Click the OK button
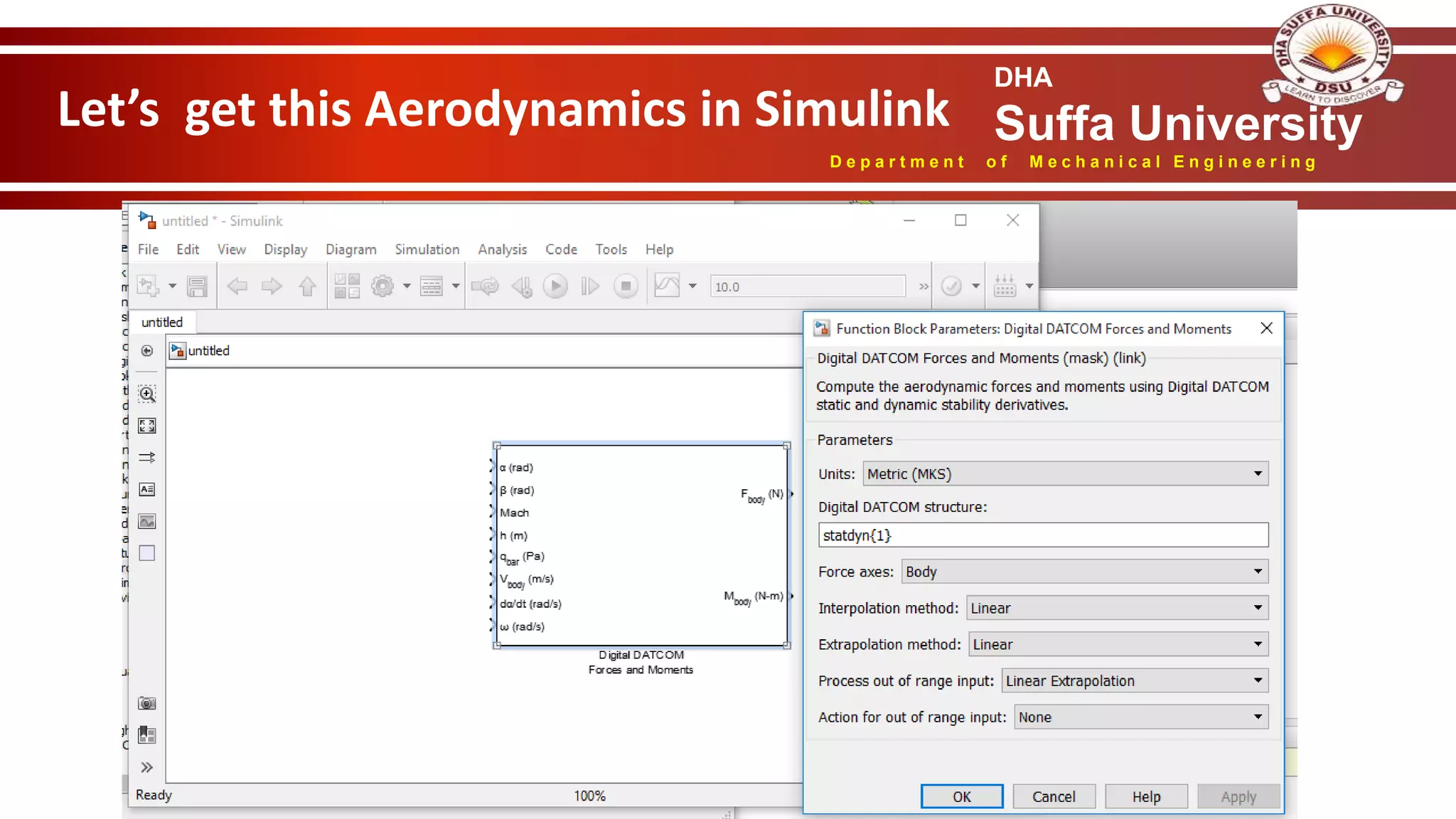1456x819 pixels. tap(962, 796)
